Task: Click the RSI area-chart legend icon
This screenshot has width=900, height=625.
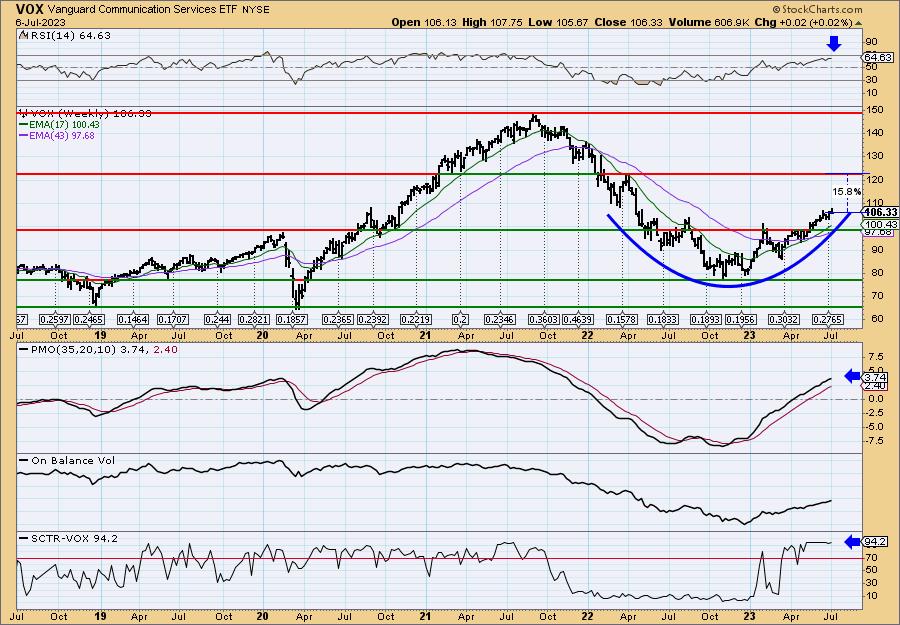Action: pyautogui.click(x=23, y=36)
